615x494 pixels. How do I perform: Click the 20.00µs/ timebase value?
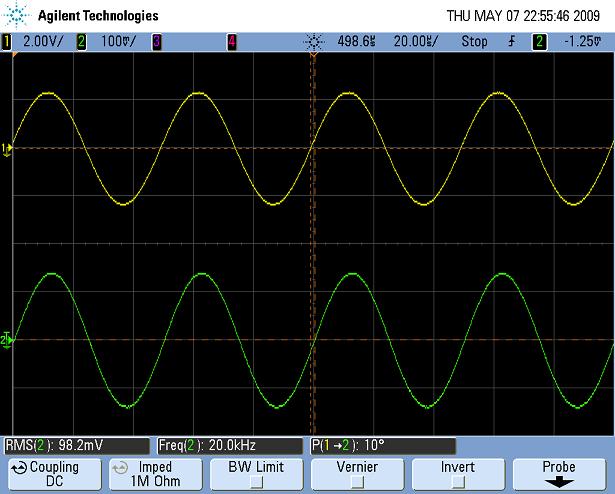click(x=416, y=41)
